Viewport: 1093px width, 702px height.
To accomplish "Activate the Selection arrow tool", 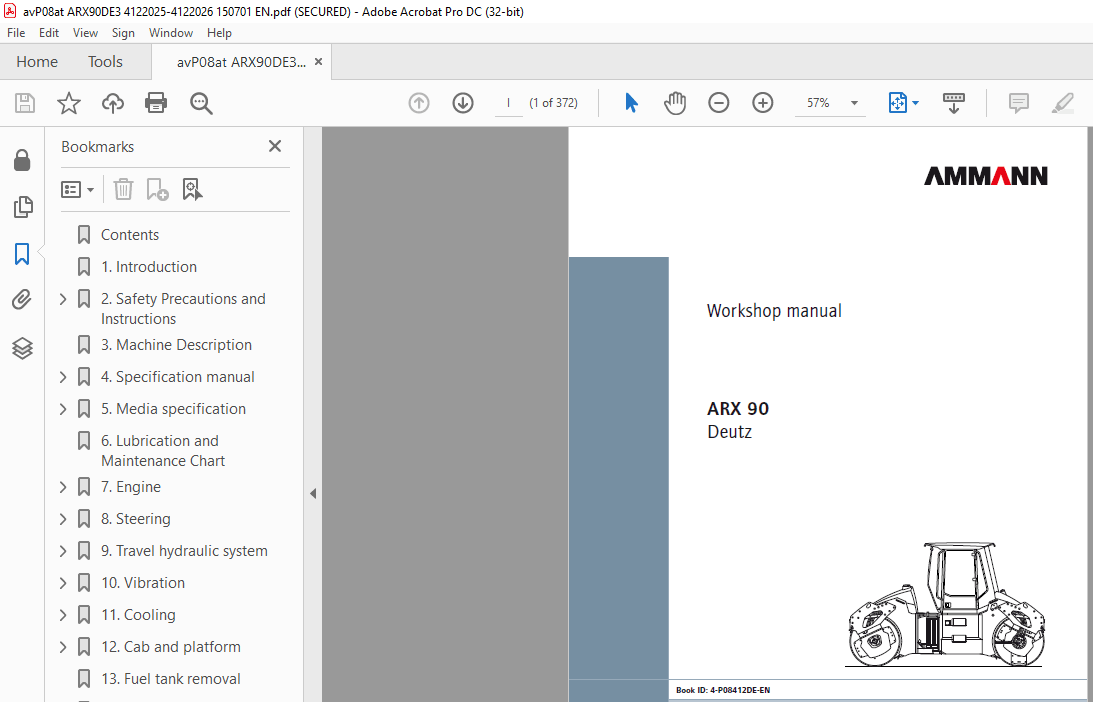I will (631, 103).
